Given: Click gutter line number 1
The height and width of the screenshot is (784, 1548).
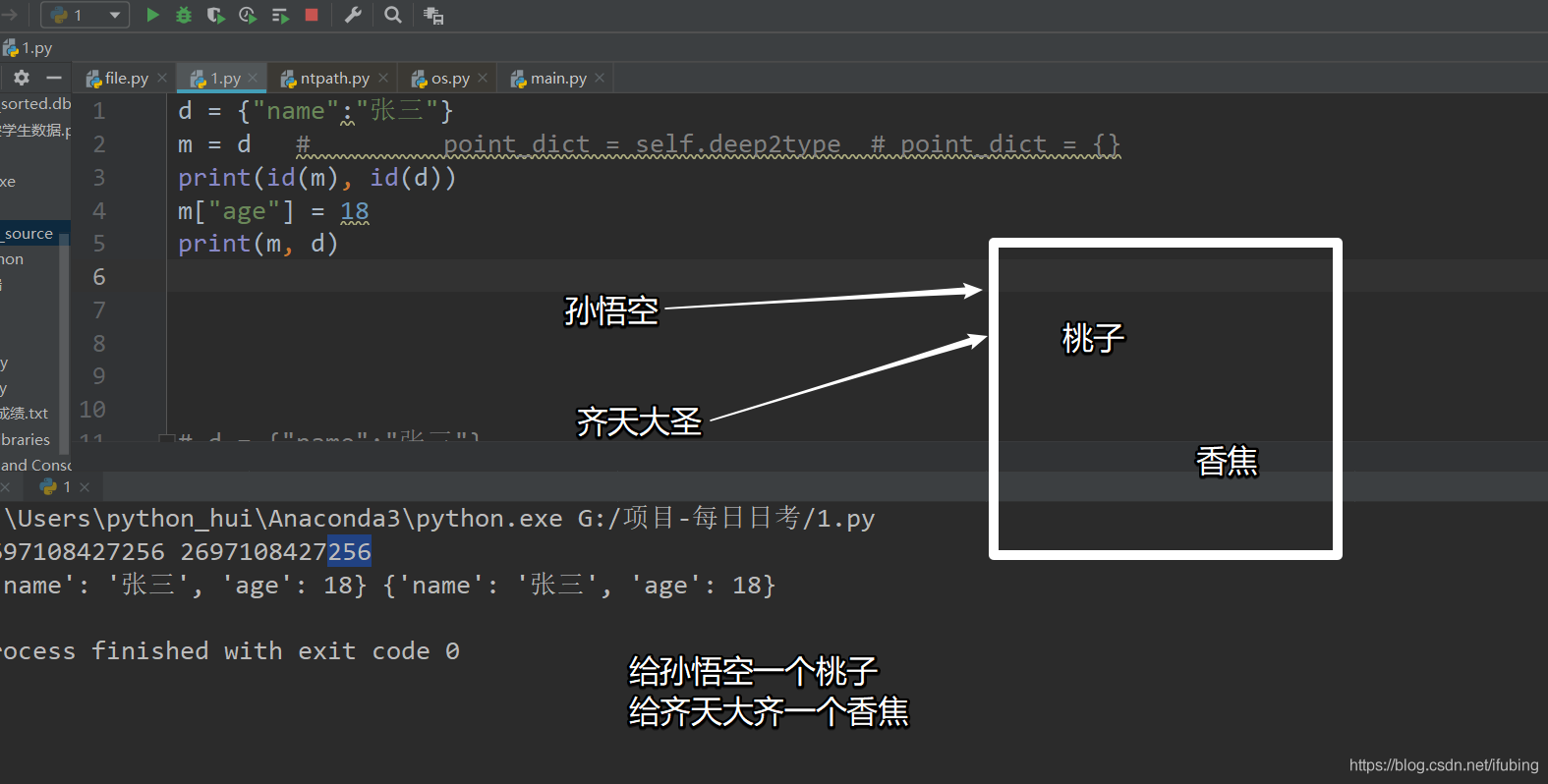Looking at the screenshot, I should (x=99, y=111).
